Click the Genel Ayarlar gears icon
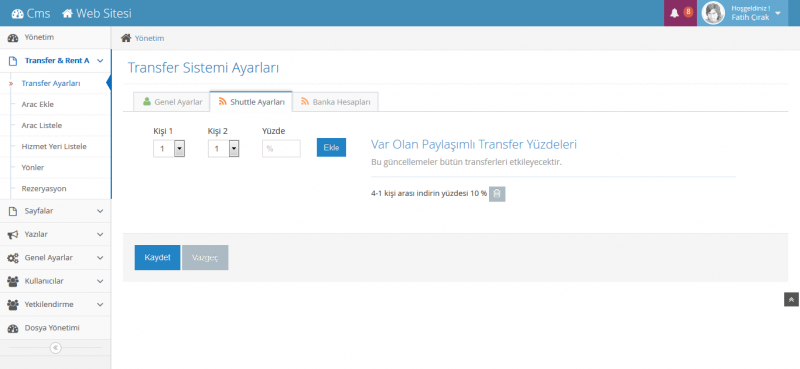Viewport: 800px width, 369px height. pyautogui.click(x=13, y=258)
